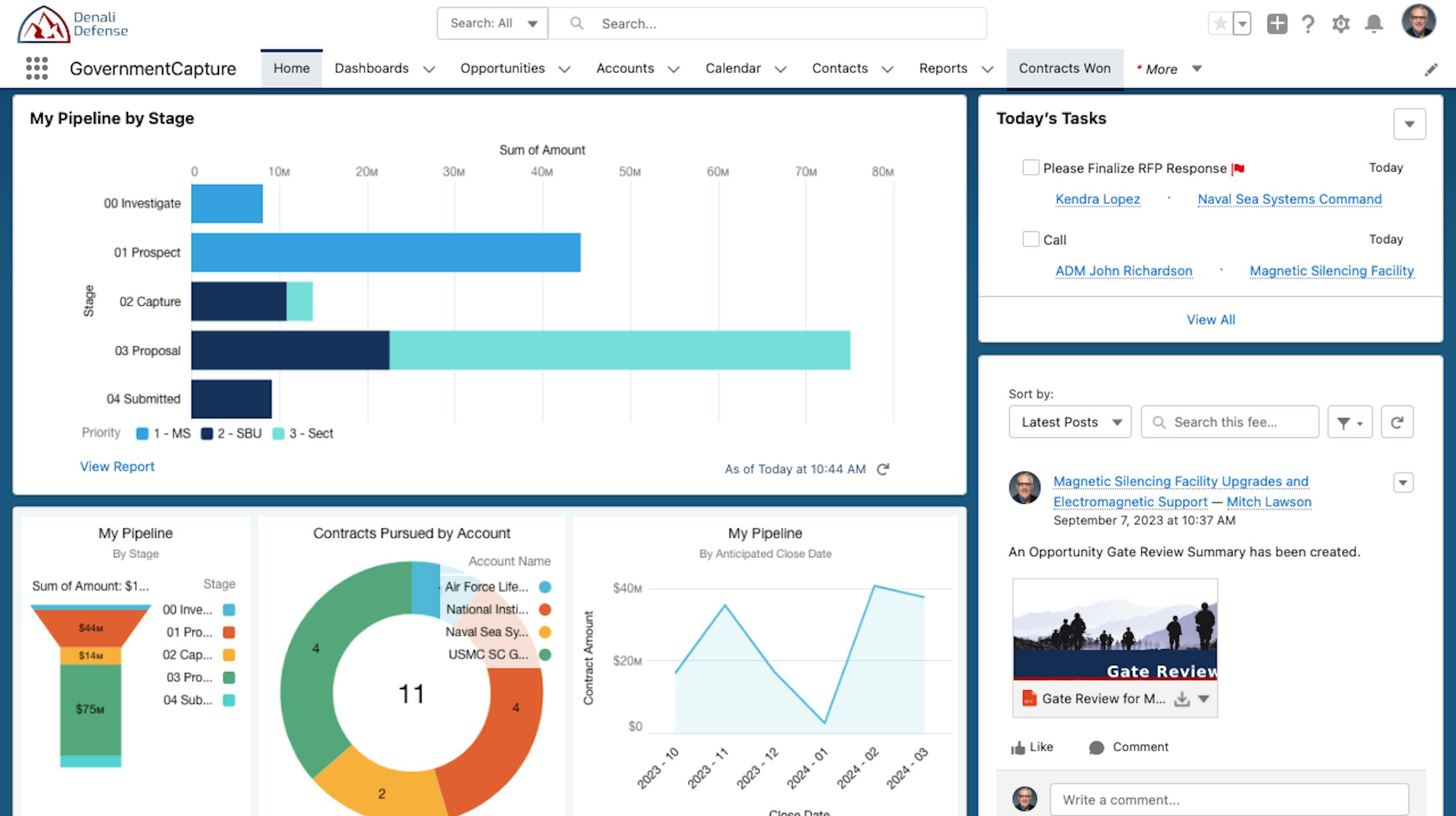This screenshot has height=816, width=1456.
Task: Click the 3 - Sect legend swatch
Action: 278,434
